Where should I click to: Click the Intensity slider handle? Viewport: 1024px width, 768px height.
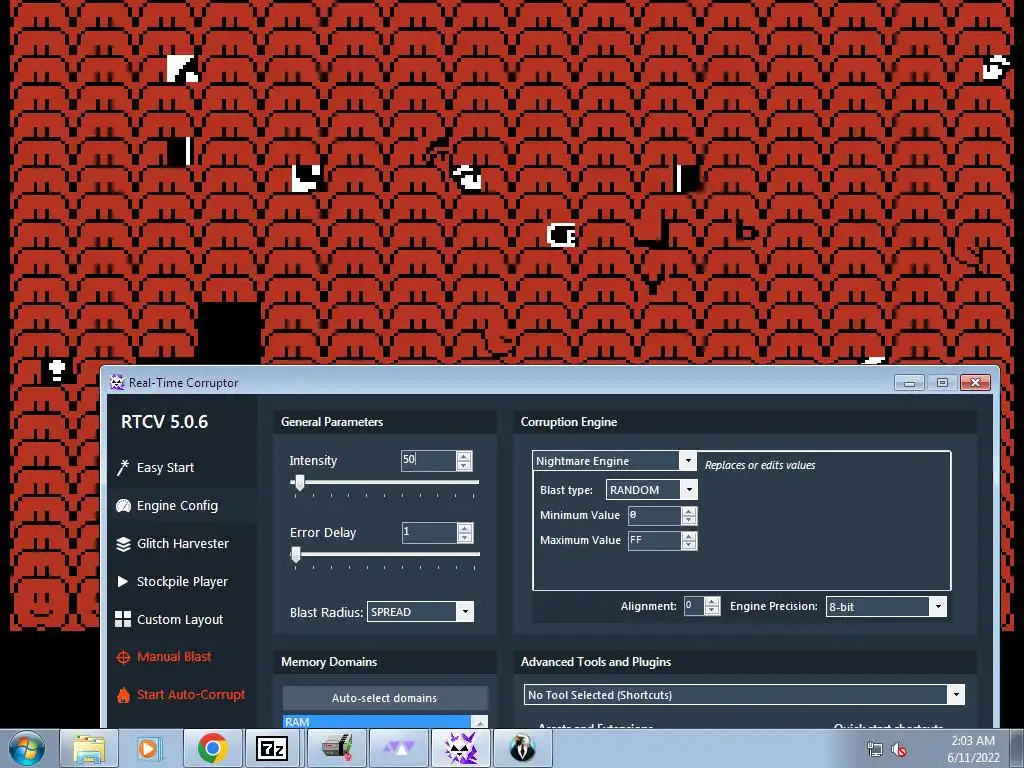click(299, 483)
